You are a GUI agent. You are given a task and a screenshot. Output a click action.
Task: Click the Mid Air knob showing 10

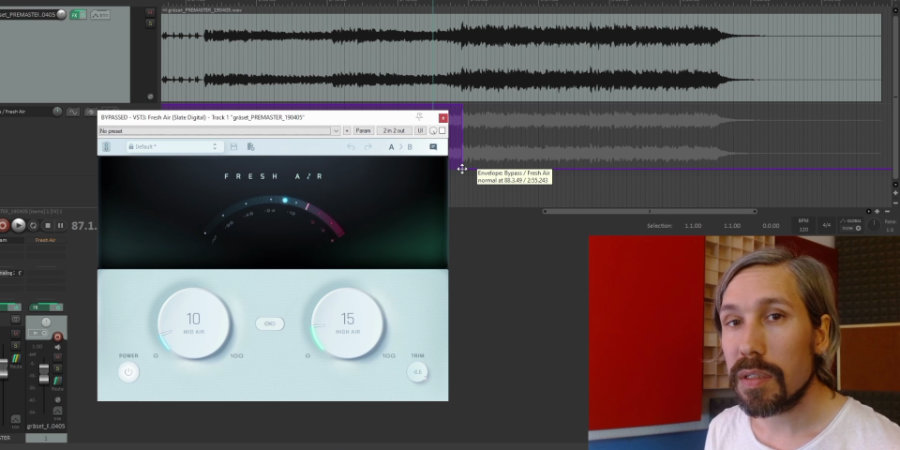pyautogui.click(x=193, y=323)
